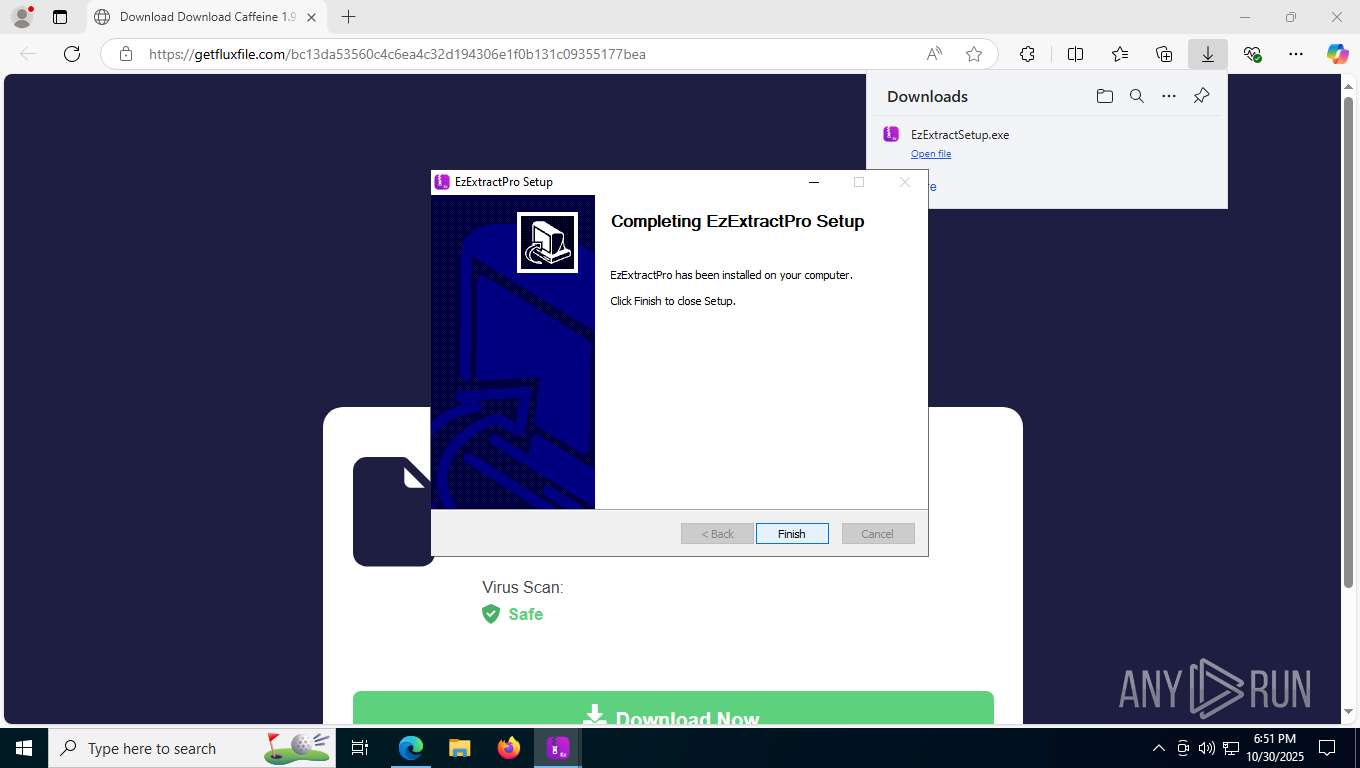Open a new browser tab
1360x768 pixels.
[x=348, y=17]
